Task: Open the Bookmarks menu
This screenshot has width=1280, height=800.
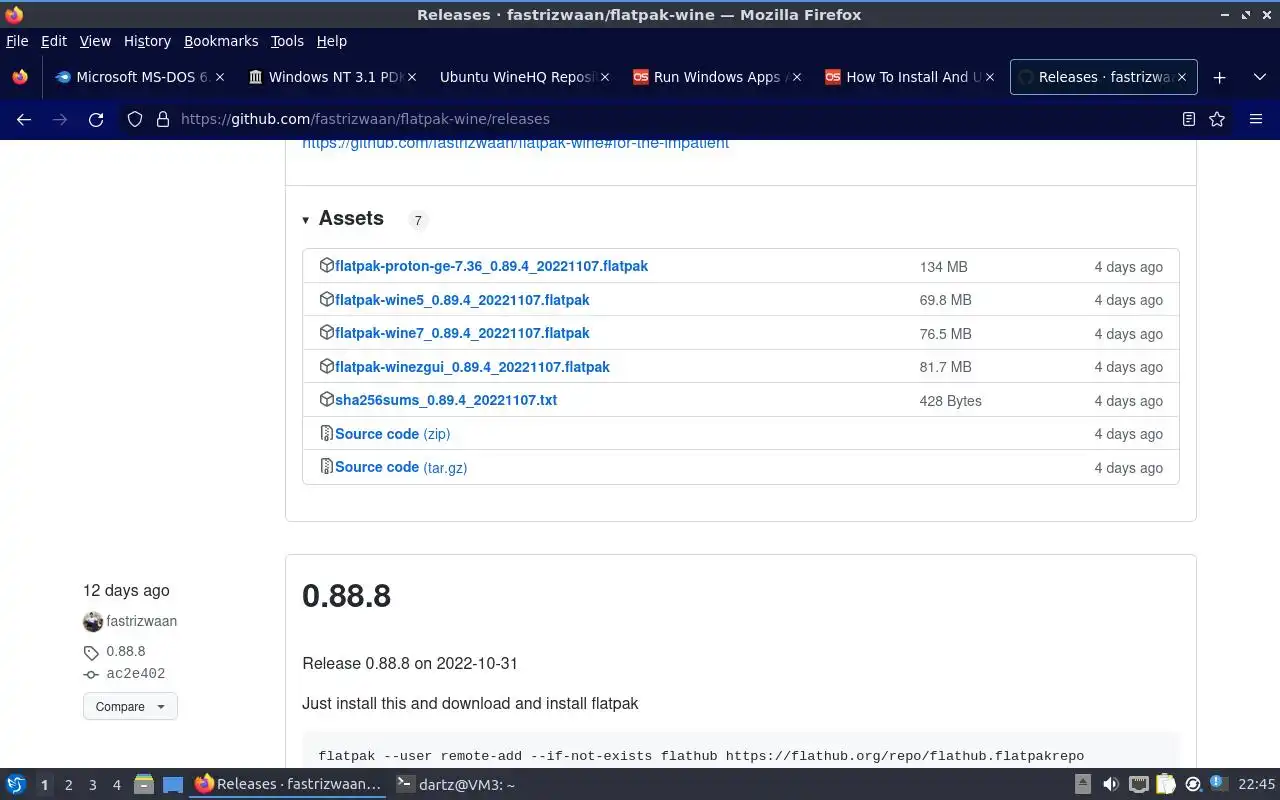Action: [x=221, y=41]
